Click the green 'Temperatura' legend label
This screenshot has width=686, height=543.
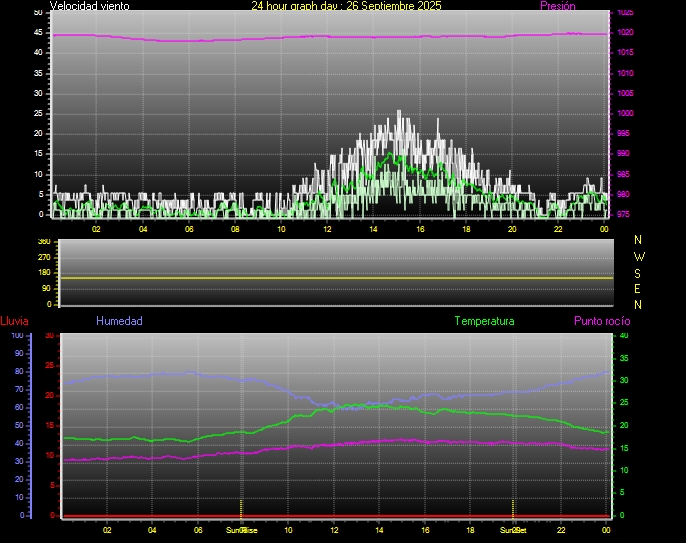484,321
